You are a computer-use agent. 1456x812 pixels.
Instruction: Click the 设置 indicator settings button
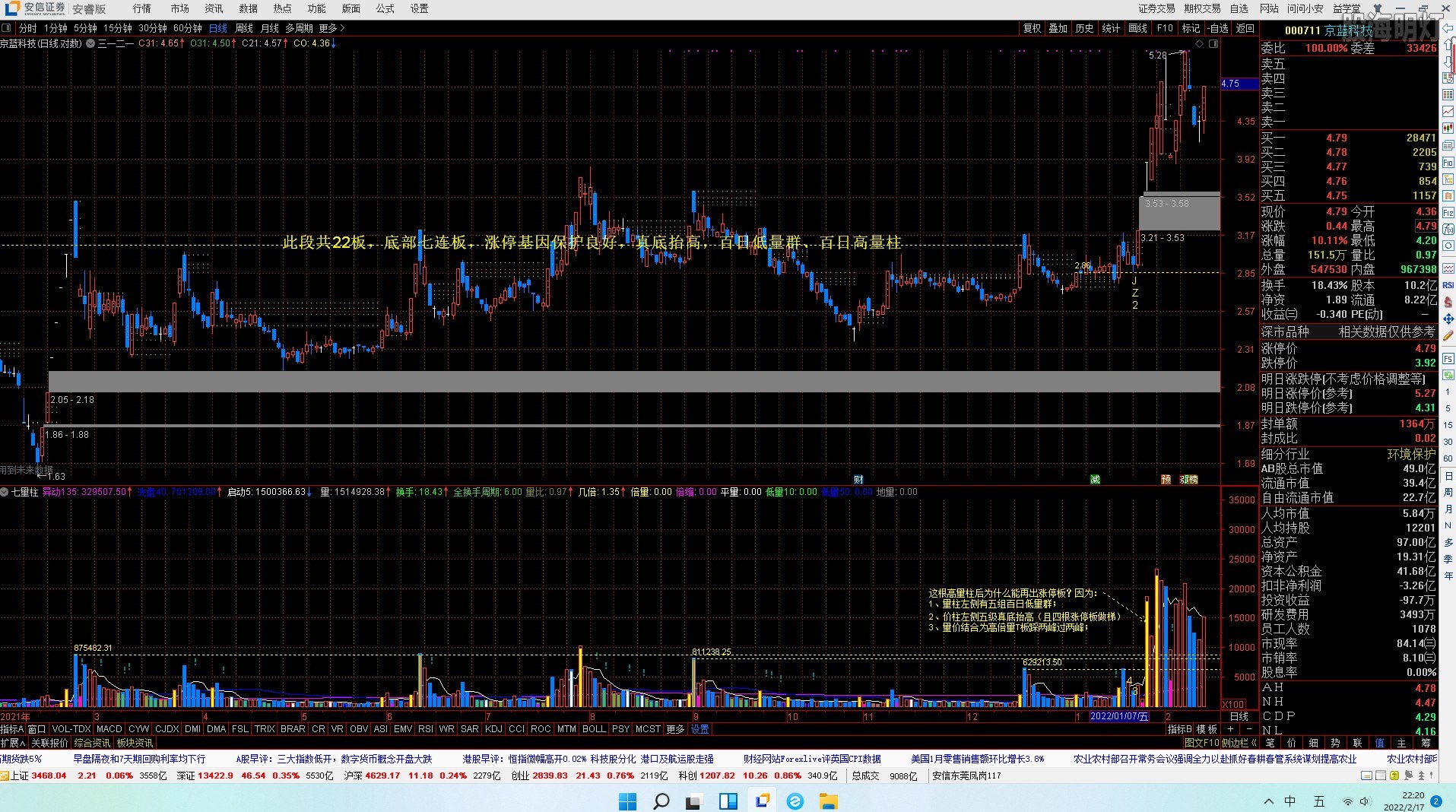[x=699, y=729]
